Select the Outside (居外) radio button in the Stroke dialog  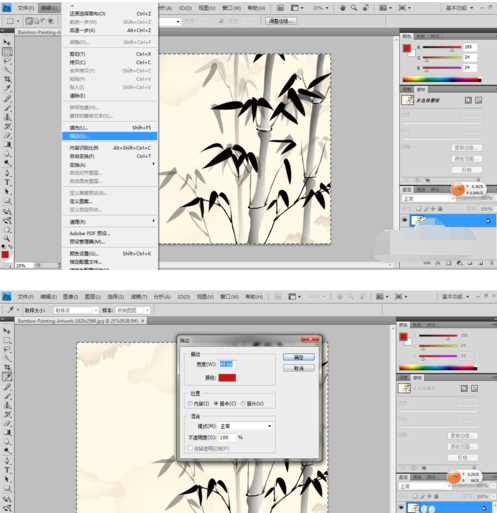[243, 404]
